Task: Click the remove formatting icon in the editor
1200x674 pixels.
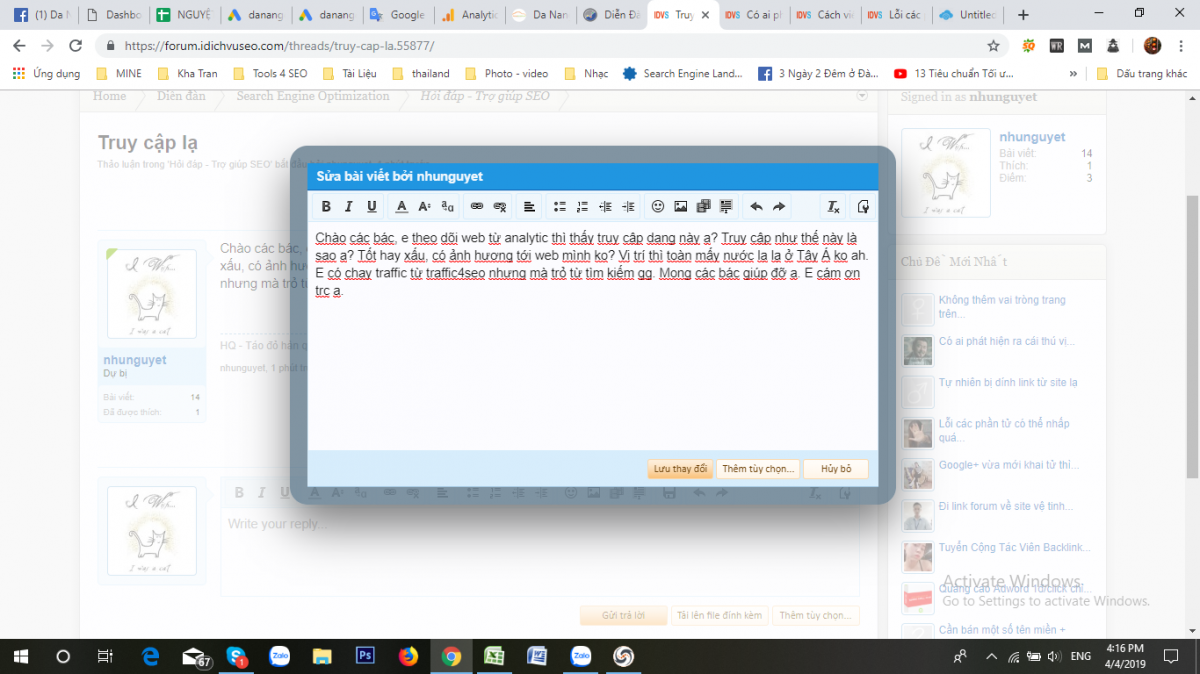Action: pos(833,207)
